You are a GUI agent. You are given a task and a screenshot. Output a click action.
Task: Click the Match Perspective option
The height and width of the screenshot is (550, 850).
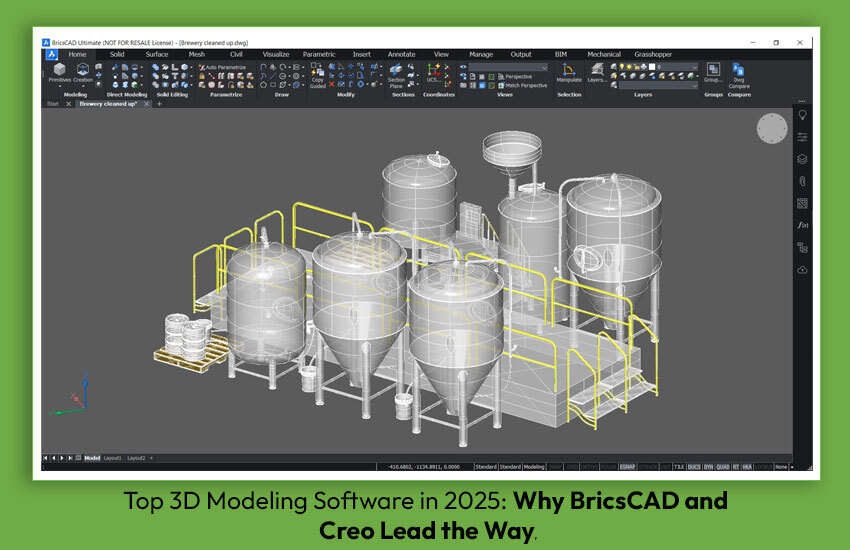[522, 85]
